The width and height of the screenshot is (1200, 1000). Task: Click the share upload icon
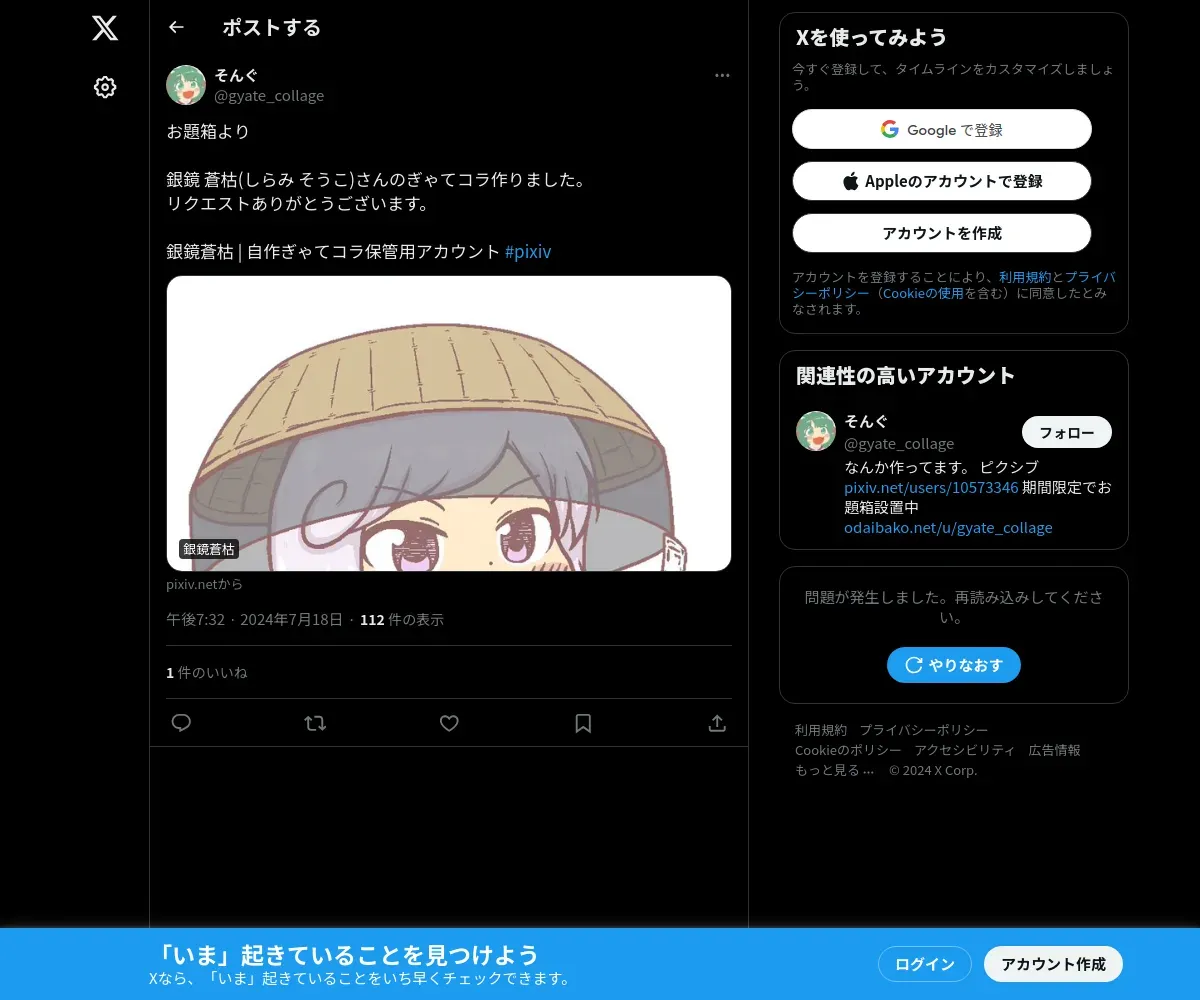(717, 723)
